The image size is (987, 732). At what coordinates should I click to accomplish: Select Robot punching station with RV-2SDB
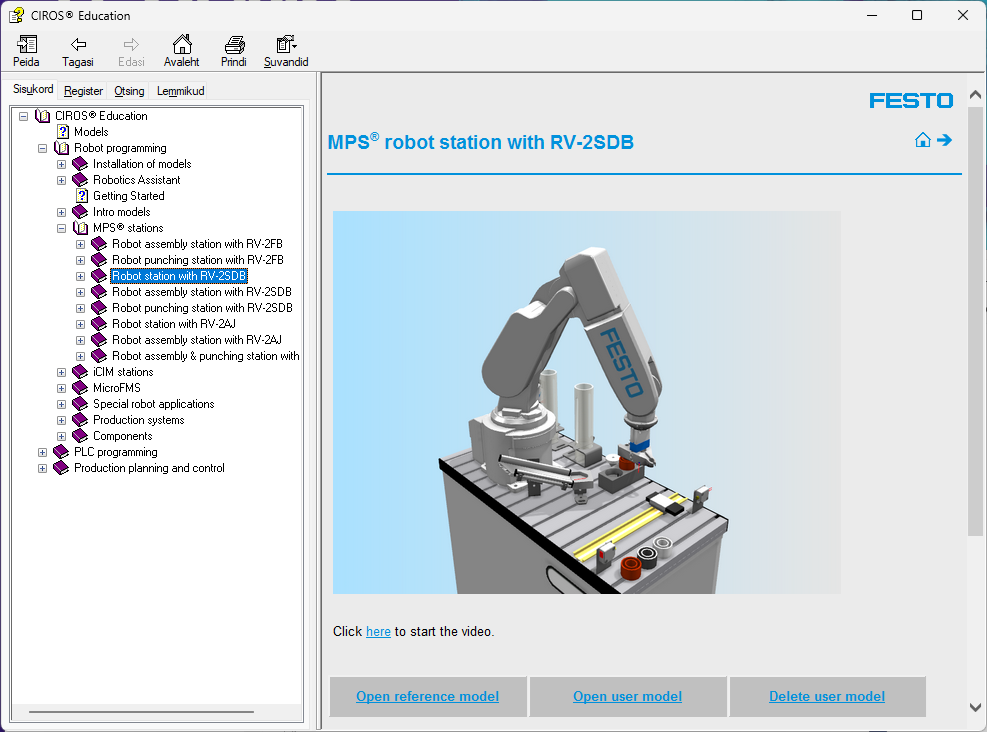pos(203,308)
